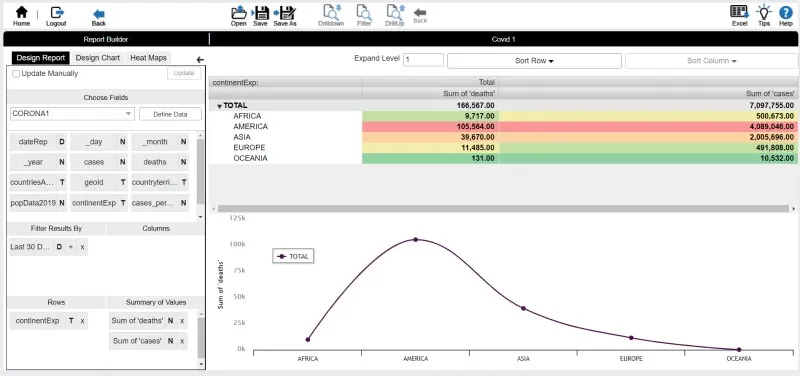Enable the Update Manually checkbox

tap(16, 73)
